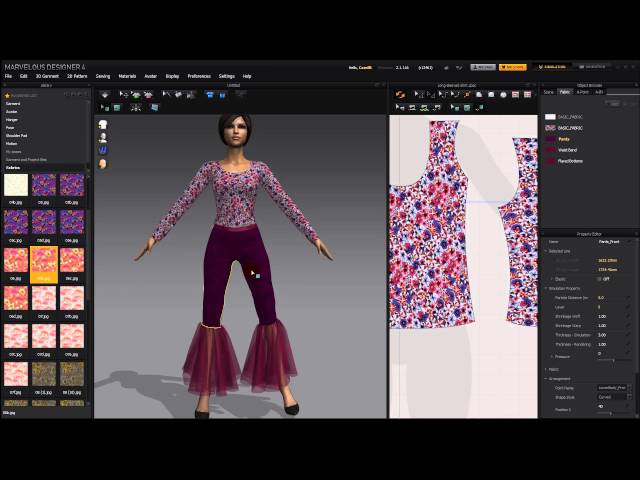Open the Point Name dropdown
The width and height of the screenshot is (640, 480).
[x=614, y=388]
